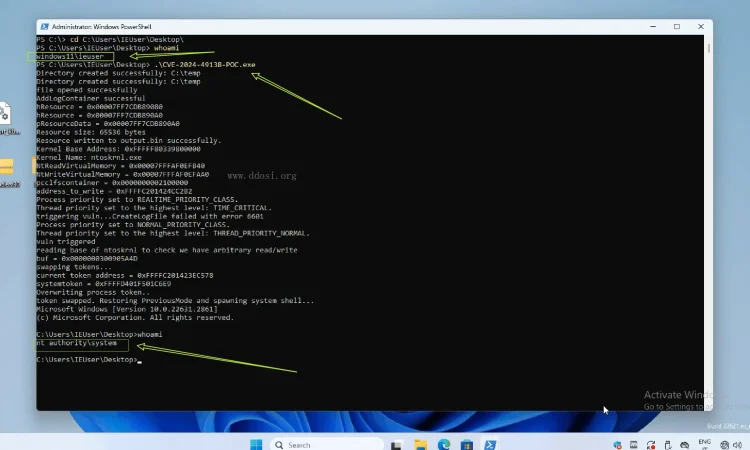This screenshot has width=750, height=450.
Task: Open the volume control in the system tray
Action: pyautogui.click(x=738, y=445)
